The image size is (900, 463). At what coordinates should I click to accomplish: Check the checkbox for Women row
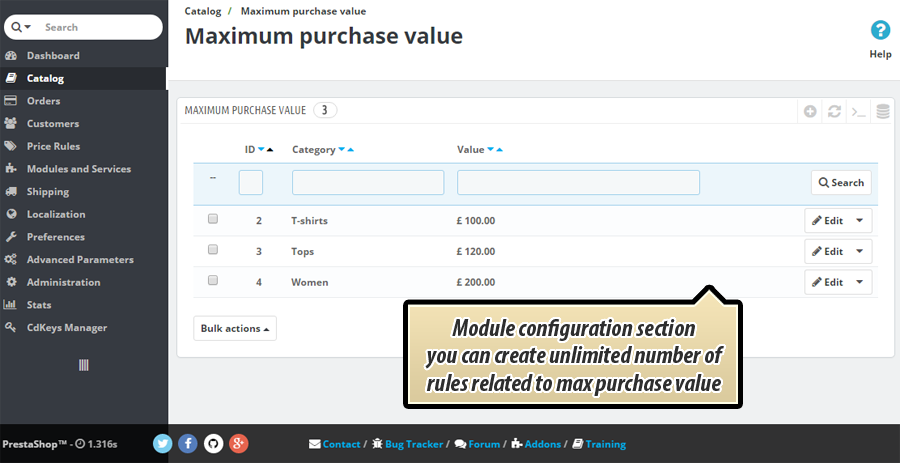(x=213, y=281)
